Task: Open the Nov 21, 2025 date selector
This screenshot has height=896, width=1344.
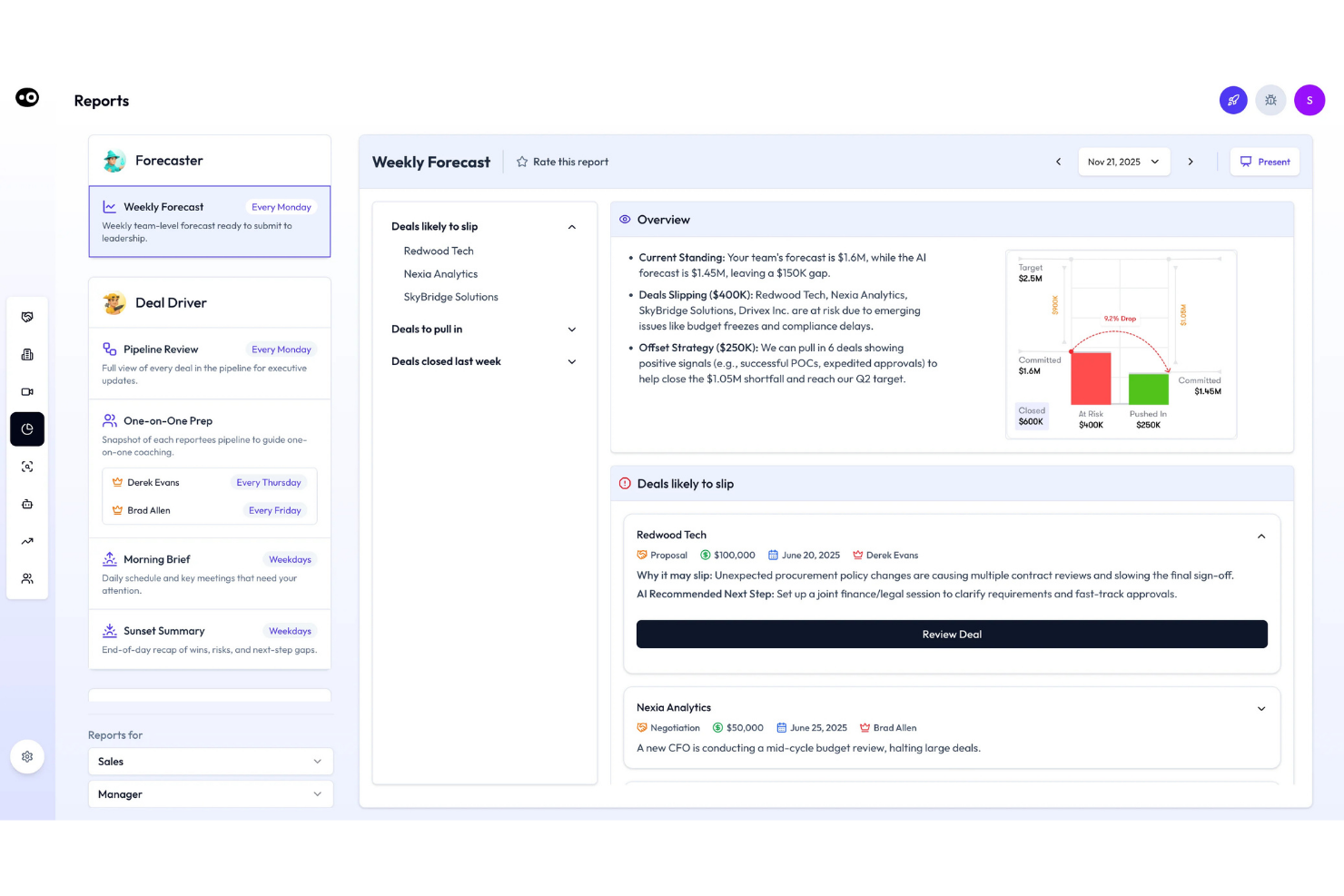Action: tap(1124, 161)
